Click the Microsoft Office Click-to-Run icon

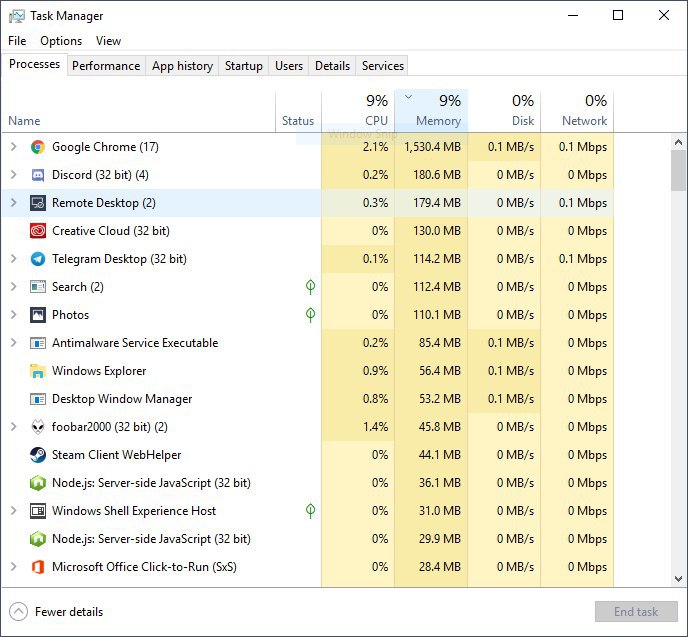38,567
